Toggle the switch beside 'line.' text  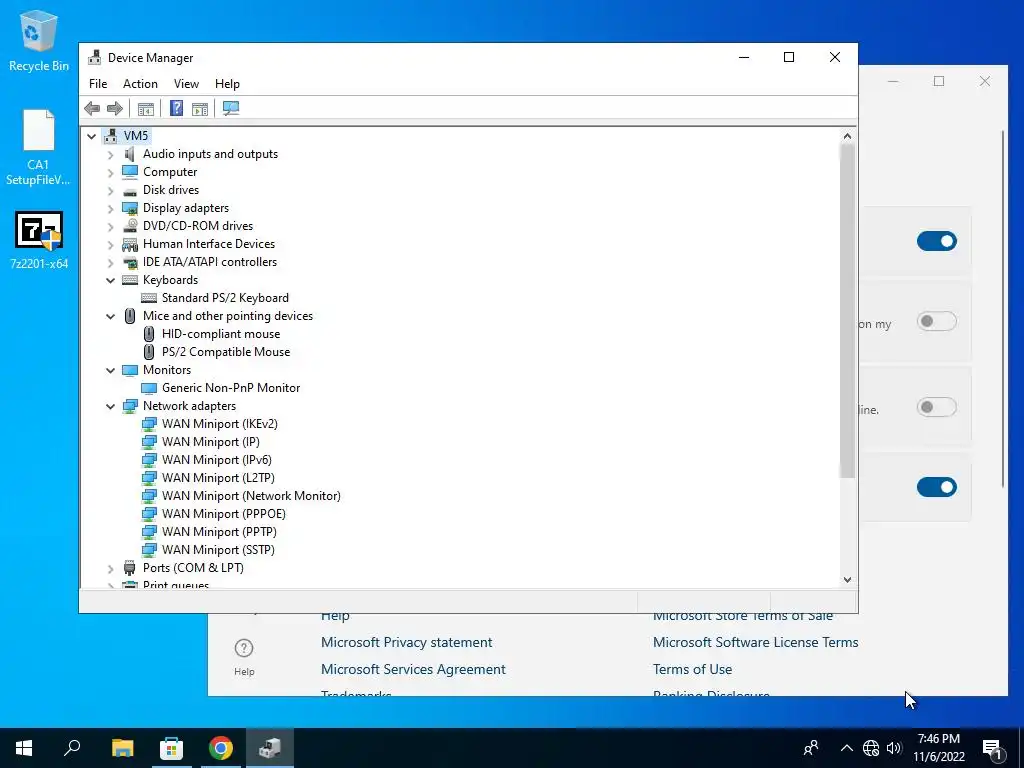tap(936, 408)
